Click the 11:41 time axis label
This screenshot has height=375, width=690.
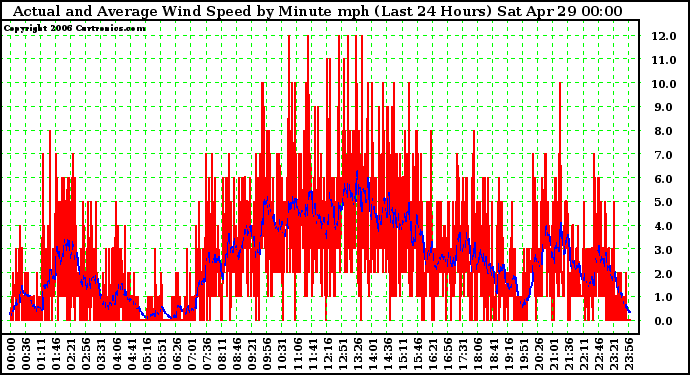coord(312,354)
